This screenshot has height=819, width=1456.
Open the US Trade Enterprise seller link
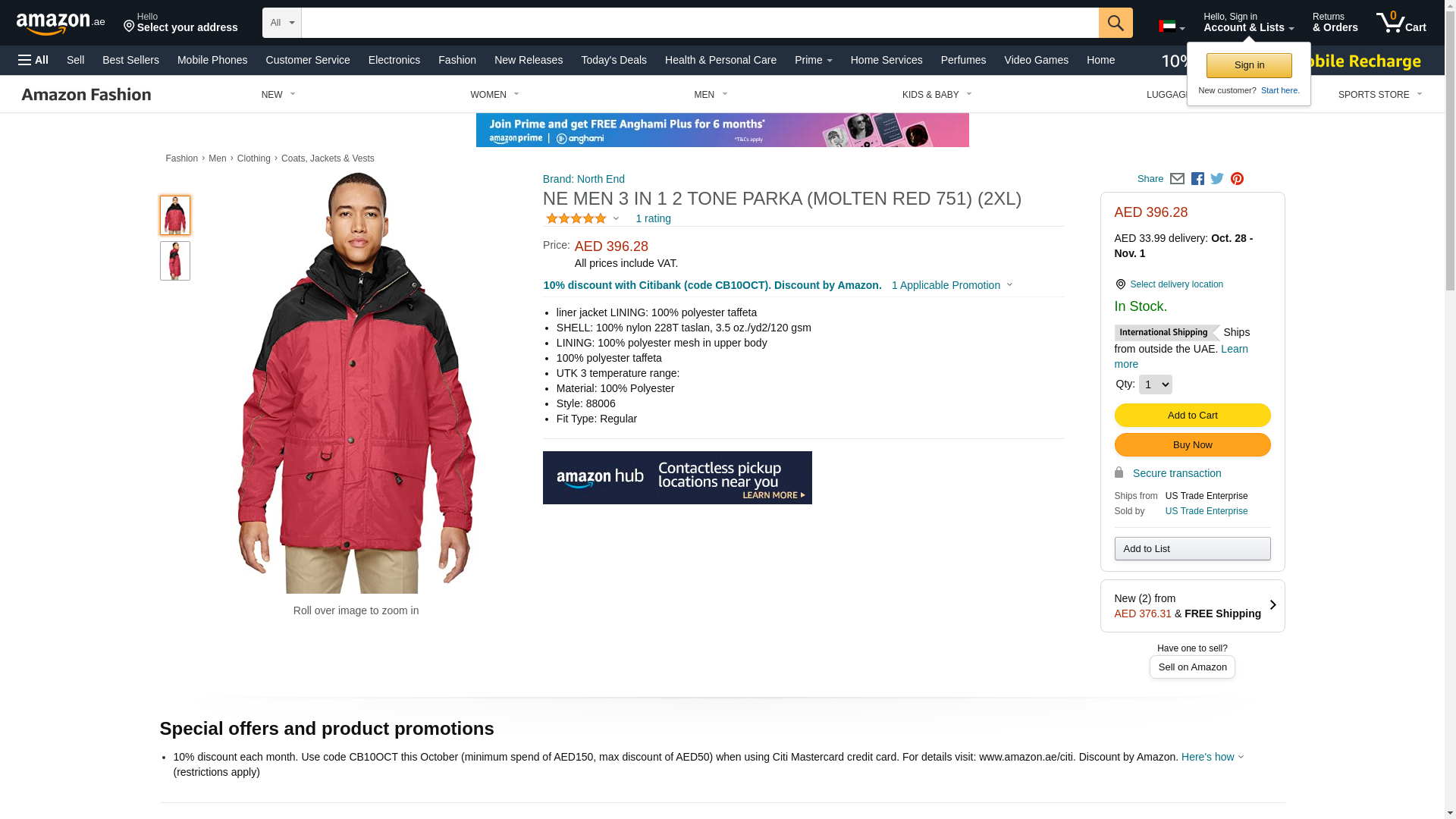(1206, 511)
